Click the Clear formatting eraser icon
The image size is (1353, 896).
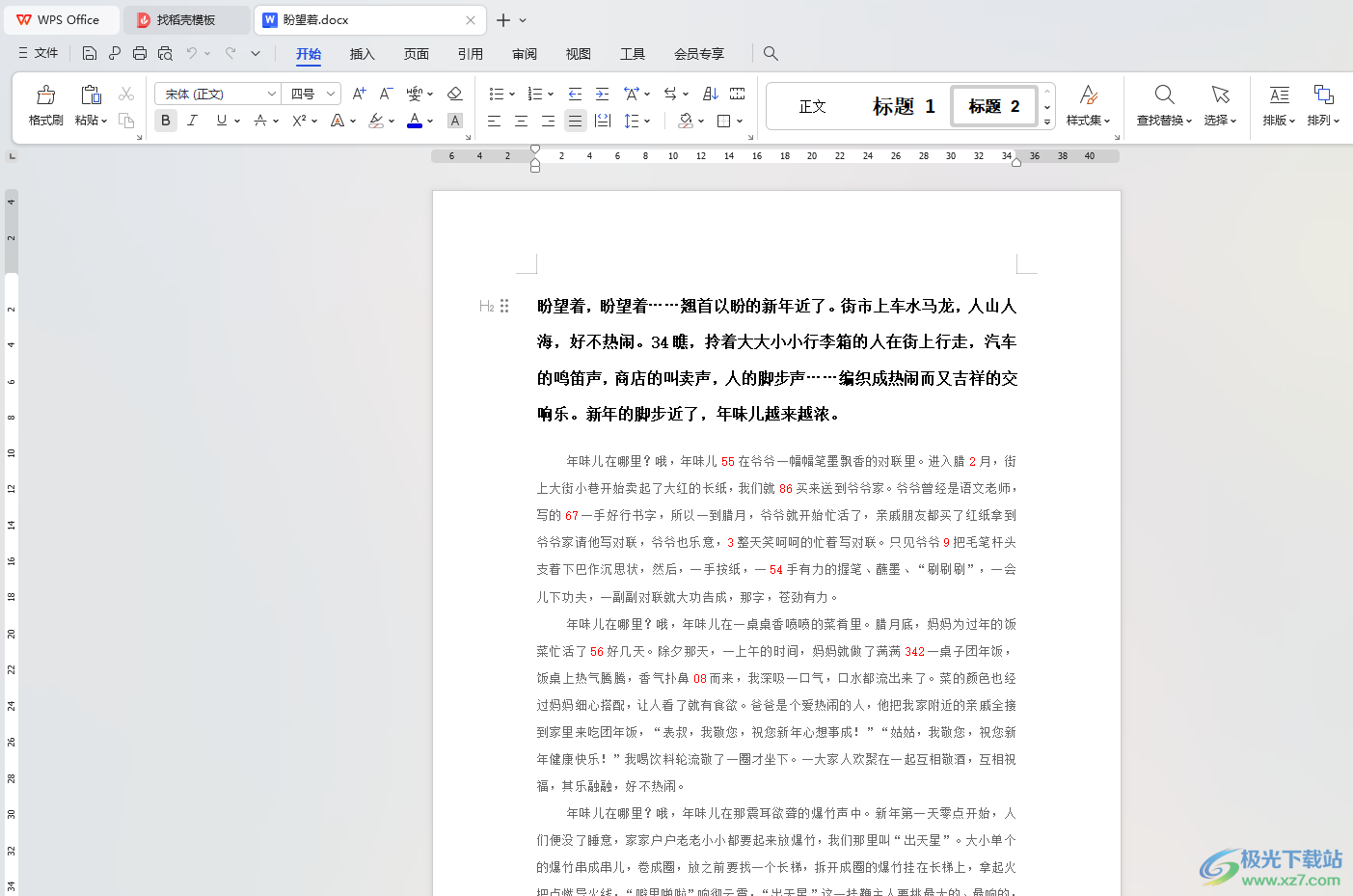(455, 94)
